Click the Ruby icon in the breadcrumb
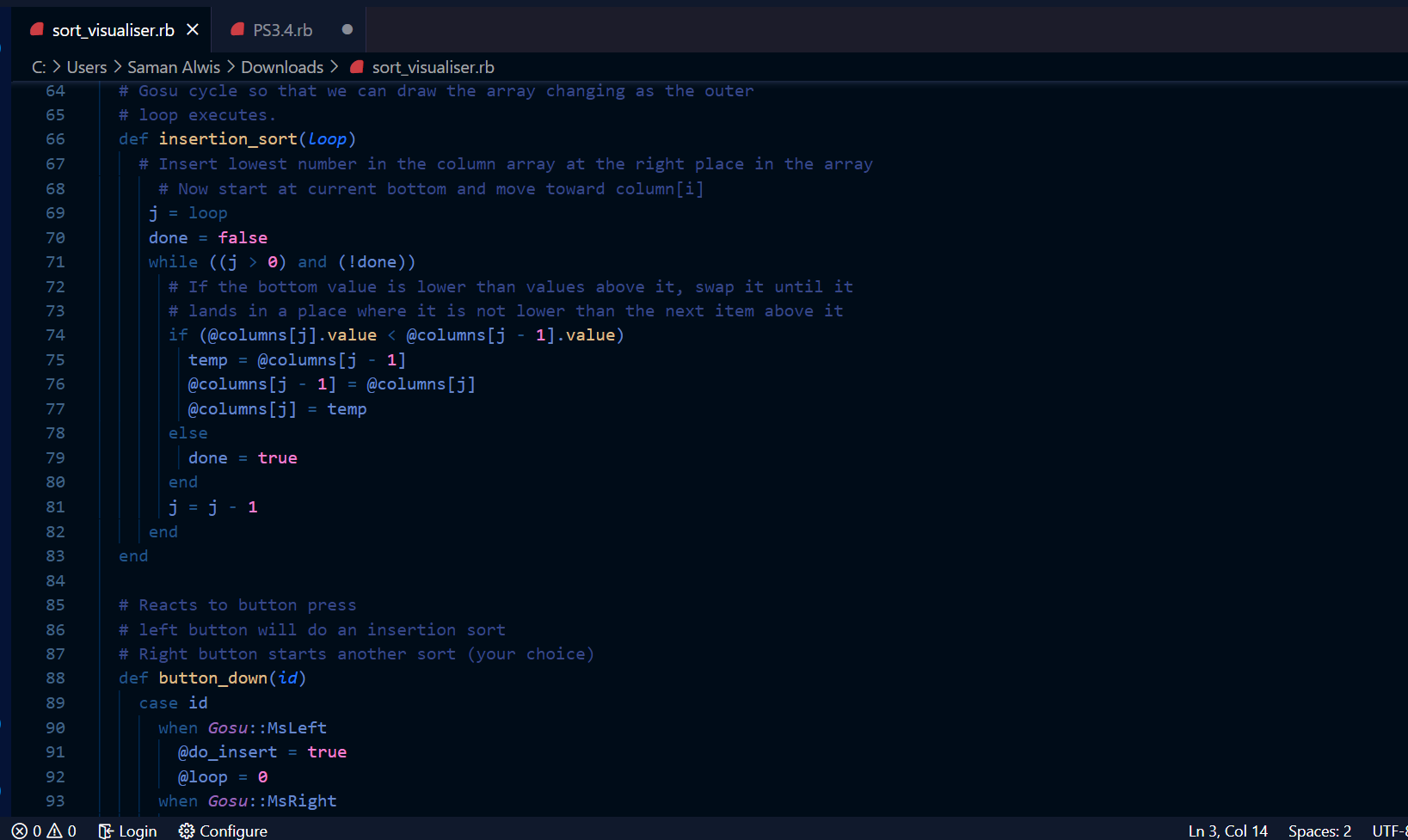1408x840 pixels. pos(357,67)
